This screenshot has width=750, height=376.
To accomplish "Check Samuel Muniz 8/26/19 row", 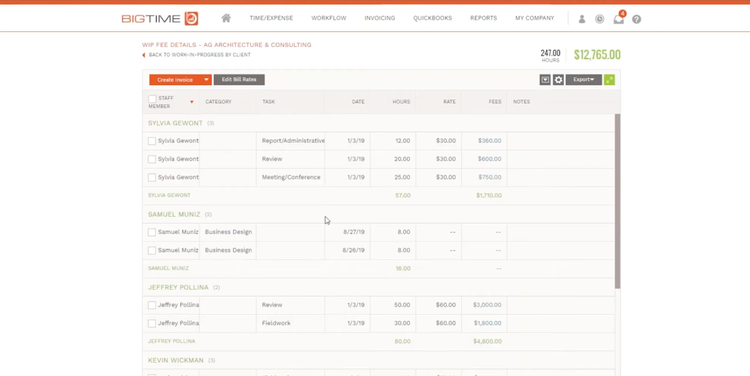I will coord(152,250).
